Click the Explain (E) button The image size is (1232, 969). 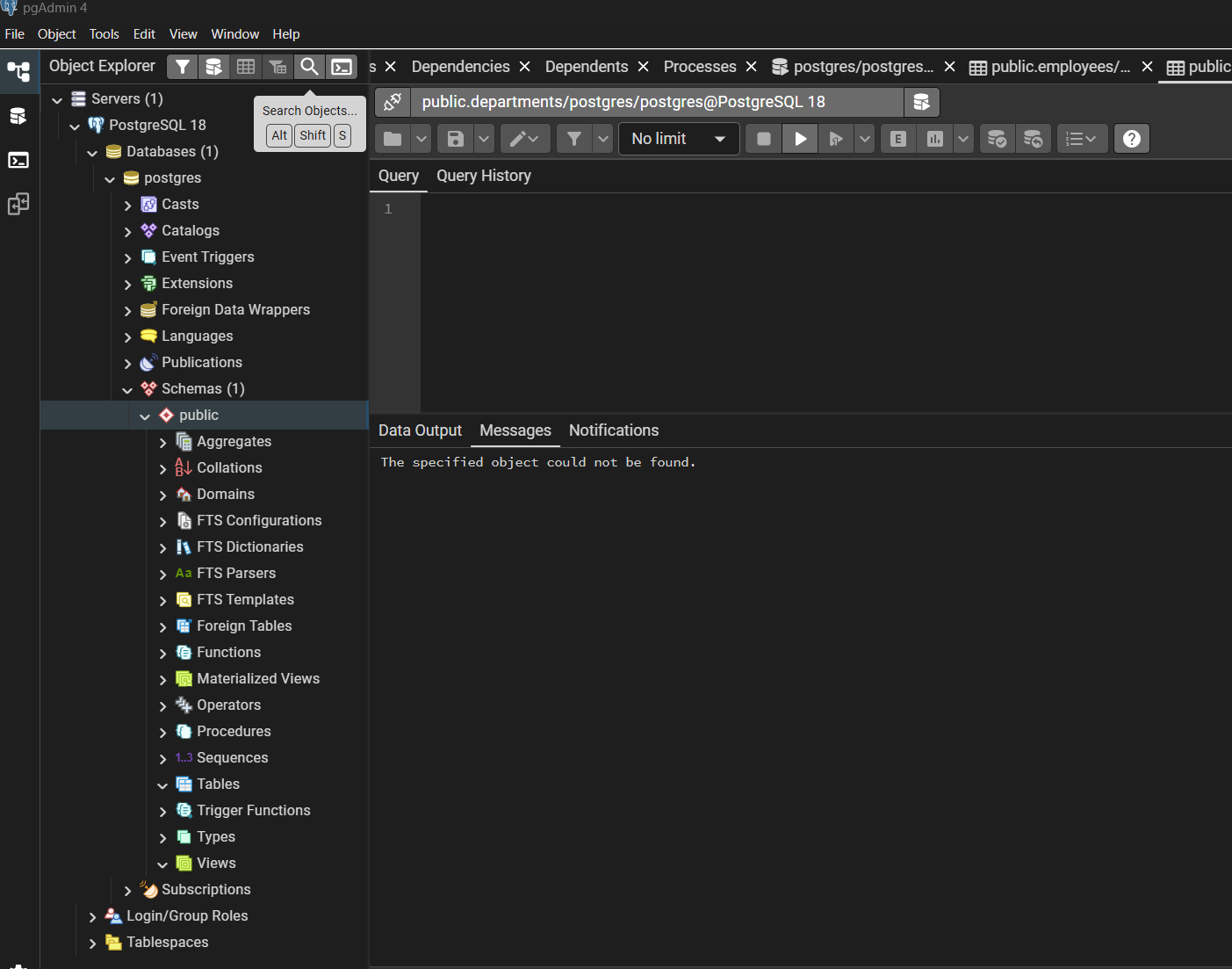(x=898, y=139)
